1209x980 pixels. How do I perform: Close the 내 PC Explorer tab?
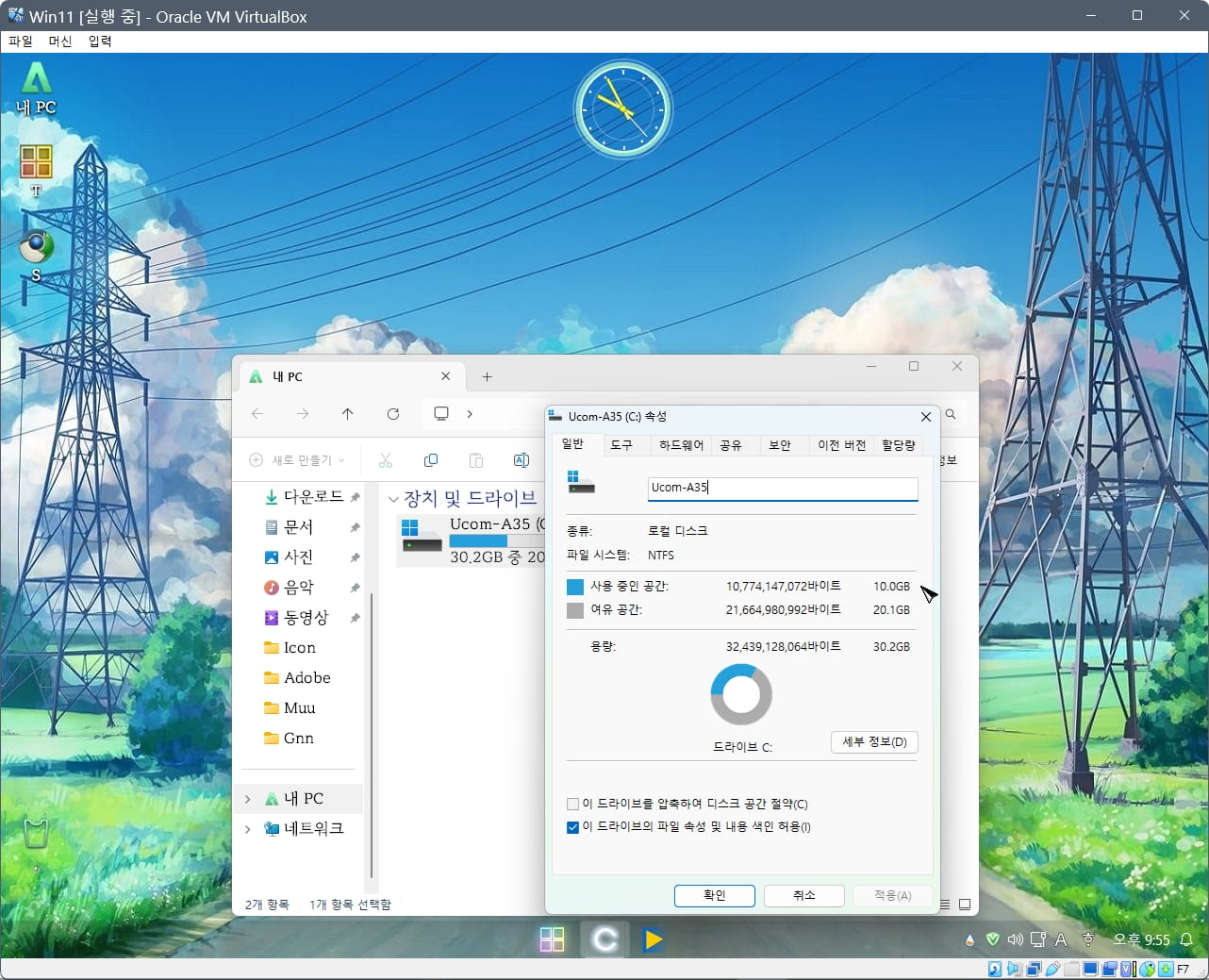pos(446,375)
